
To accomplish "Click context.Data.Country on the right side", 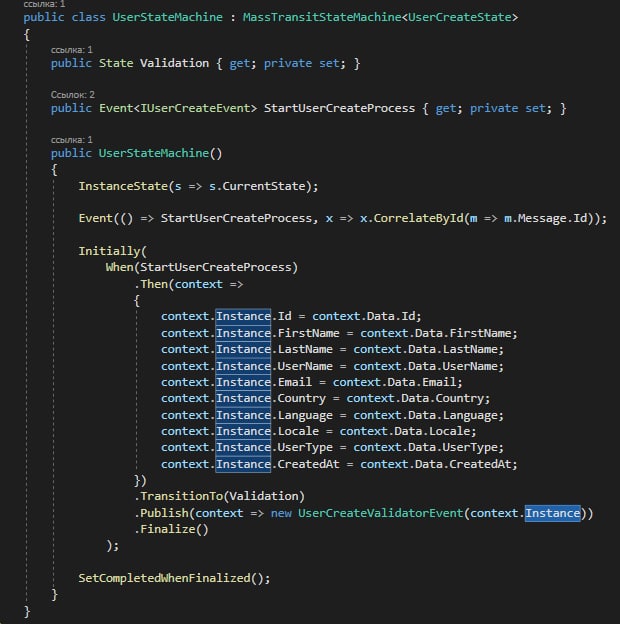I will pyautogui.click(x=415, y=399).
